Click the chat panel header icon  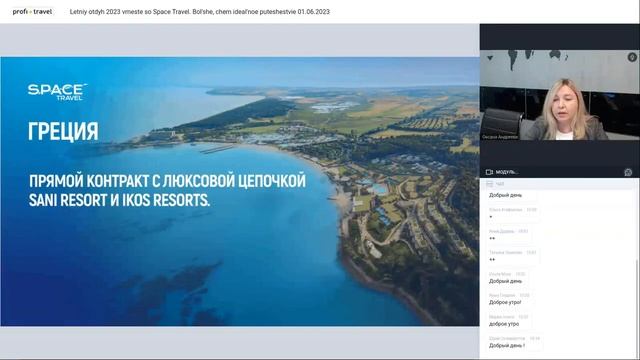point(489,184)
